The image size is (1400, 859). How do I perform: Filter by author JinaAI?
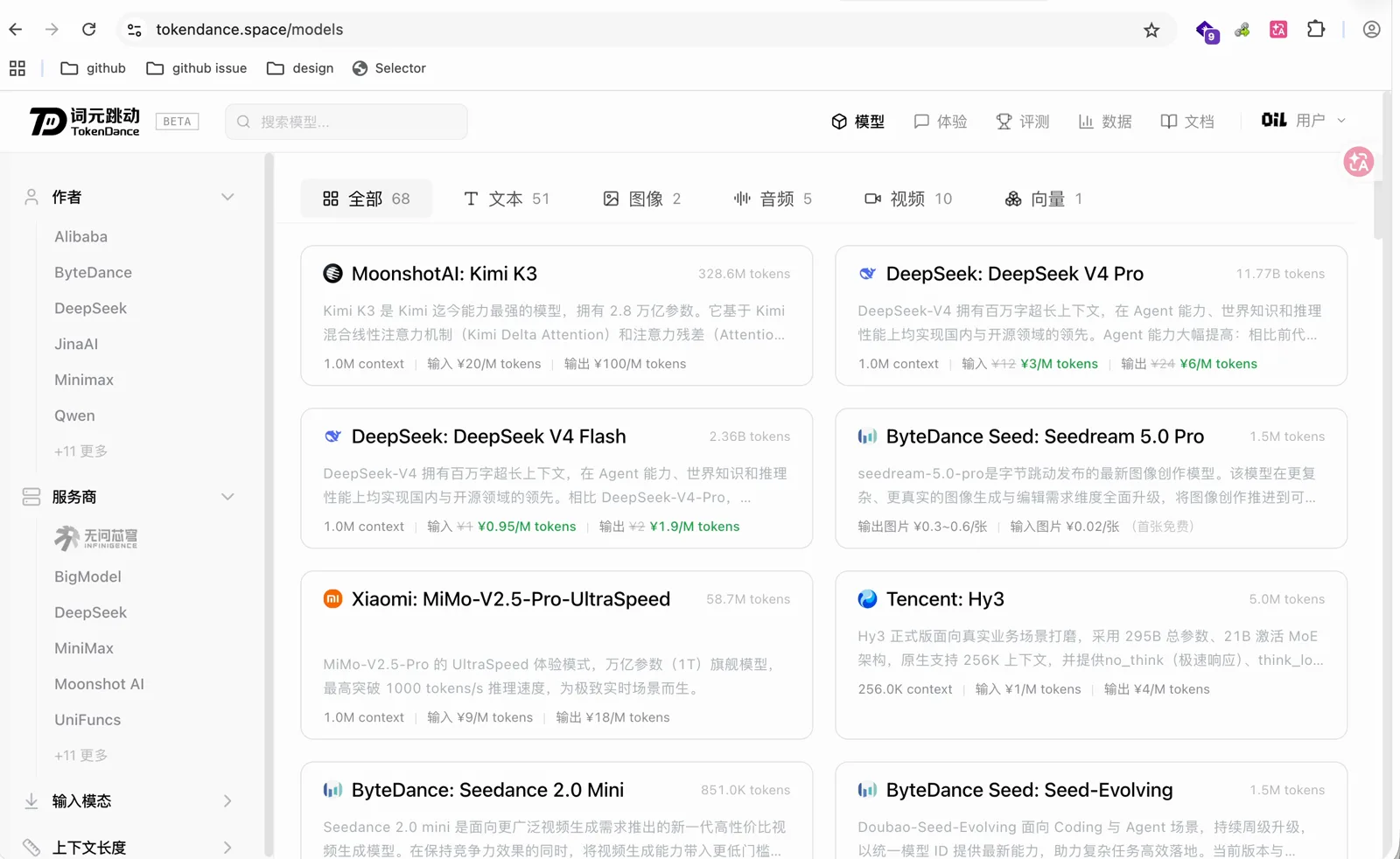(x=76, y=345)
